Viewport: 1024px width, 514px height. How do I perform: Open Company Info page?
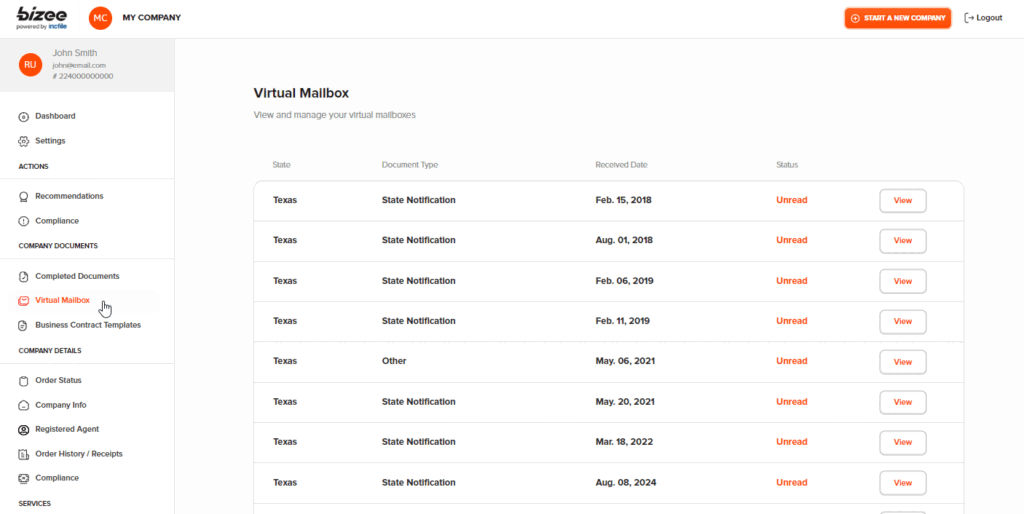(x=61, y=405)
